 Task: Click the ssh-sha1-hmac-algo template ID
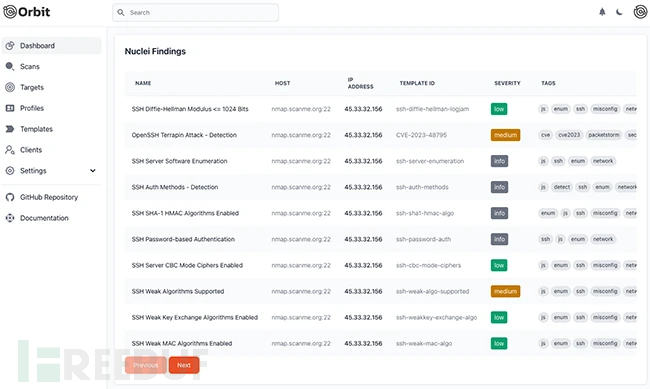425,213
